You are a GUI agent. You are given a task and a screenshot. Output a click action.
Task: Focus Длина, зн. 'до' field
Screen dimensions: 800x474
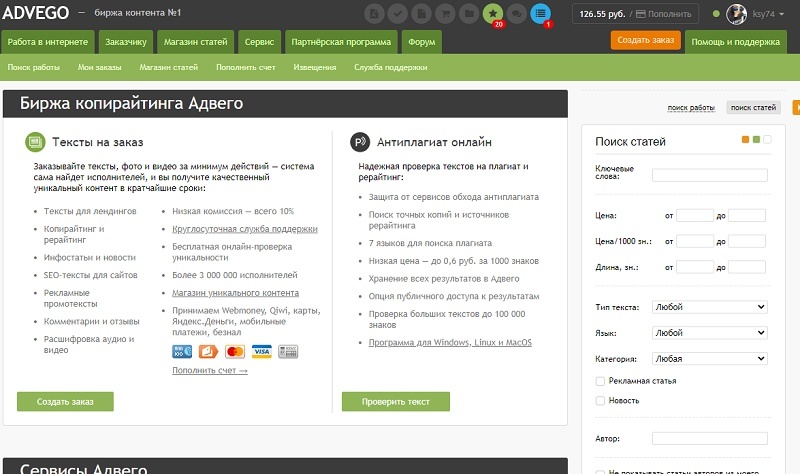[747, 267]
